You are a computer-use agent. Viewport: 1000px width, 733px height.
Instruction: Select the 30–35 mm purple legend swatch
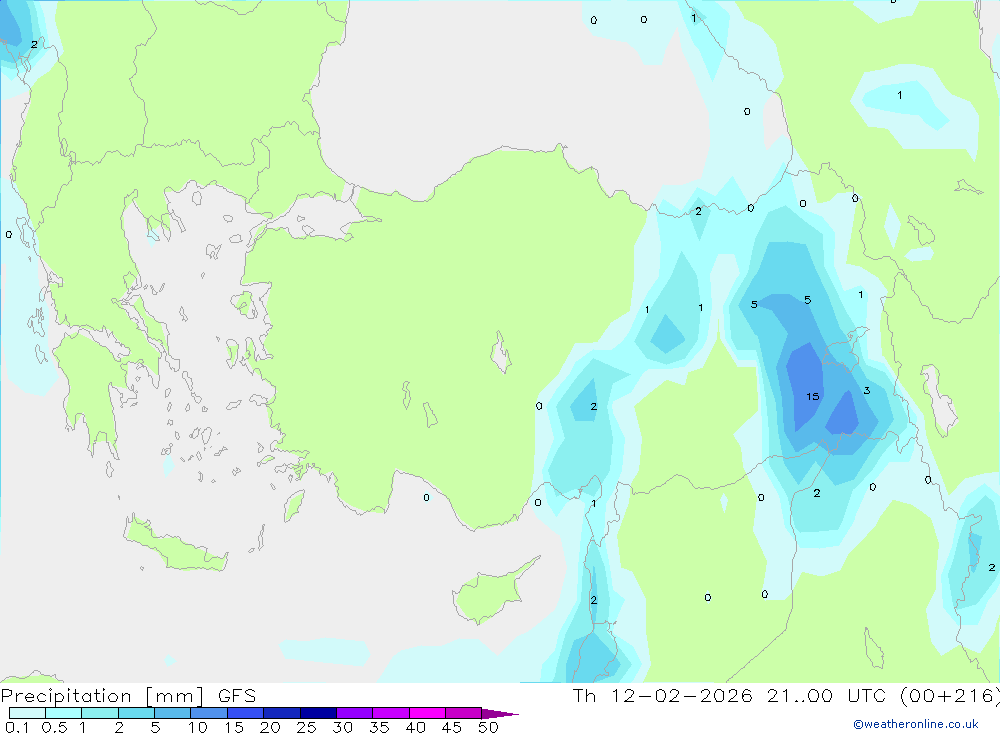click(x=355, y=713)
